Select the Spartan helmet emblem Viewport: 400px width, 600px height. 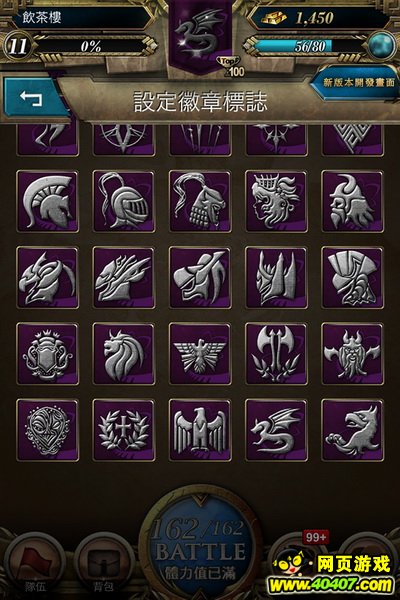(47, 201)
